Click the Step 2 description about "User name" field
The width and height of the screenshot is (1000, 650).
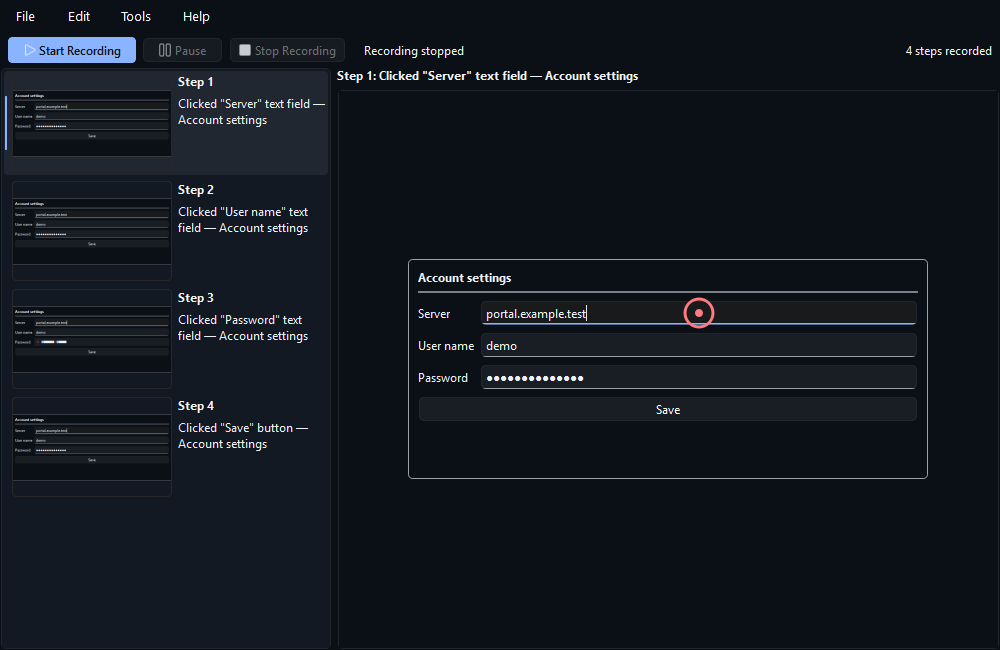click(x=243, y=220)
